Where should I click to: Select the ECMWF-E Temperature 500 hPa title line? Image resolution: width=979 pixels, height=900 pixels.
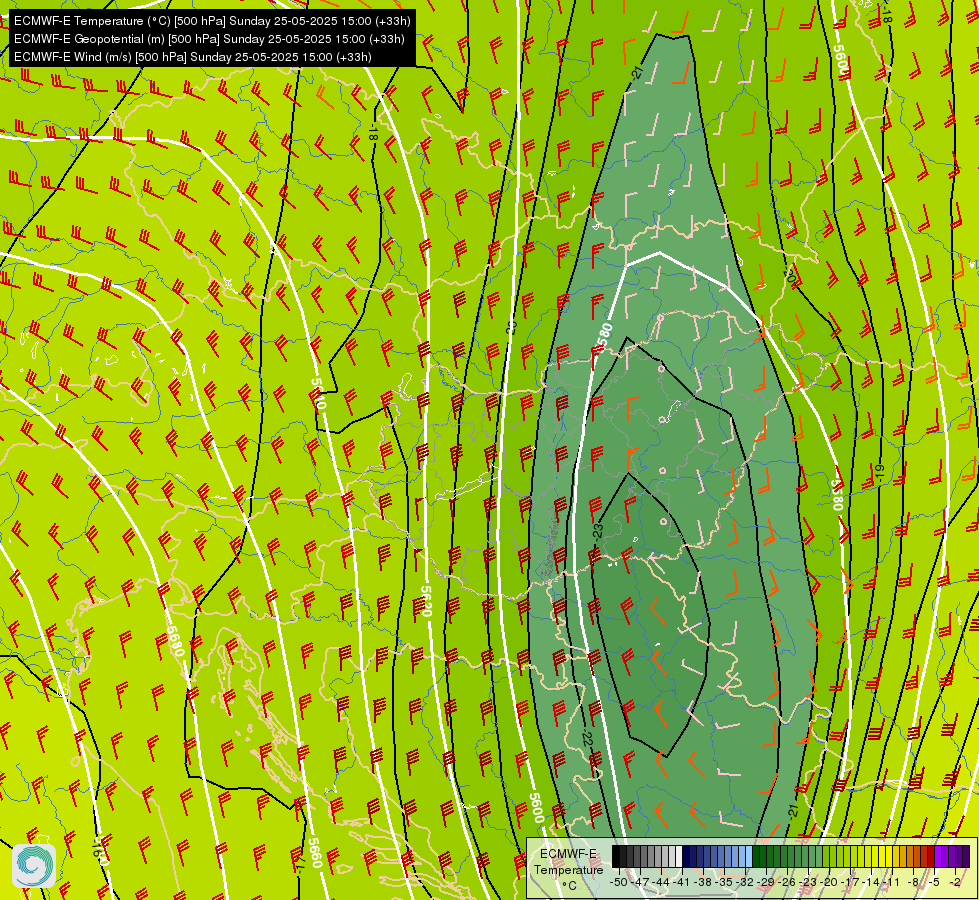click(212, 21)
